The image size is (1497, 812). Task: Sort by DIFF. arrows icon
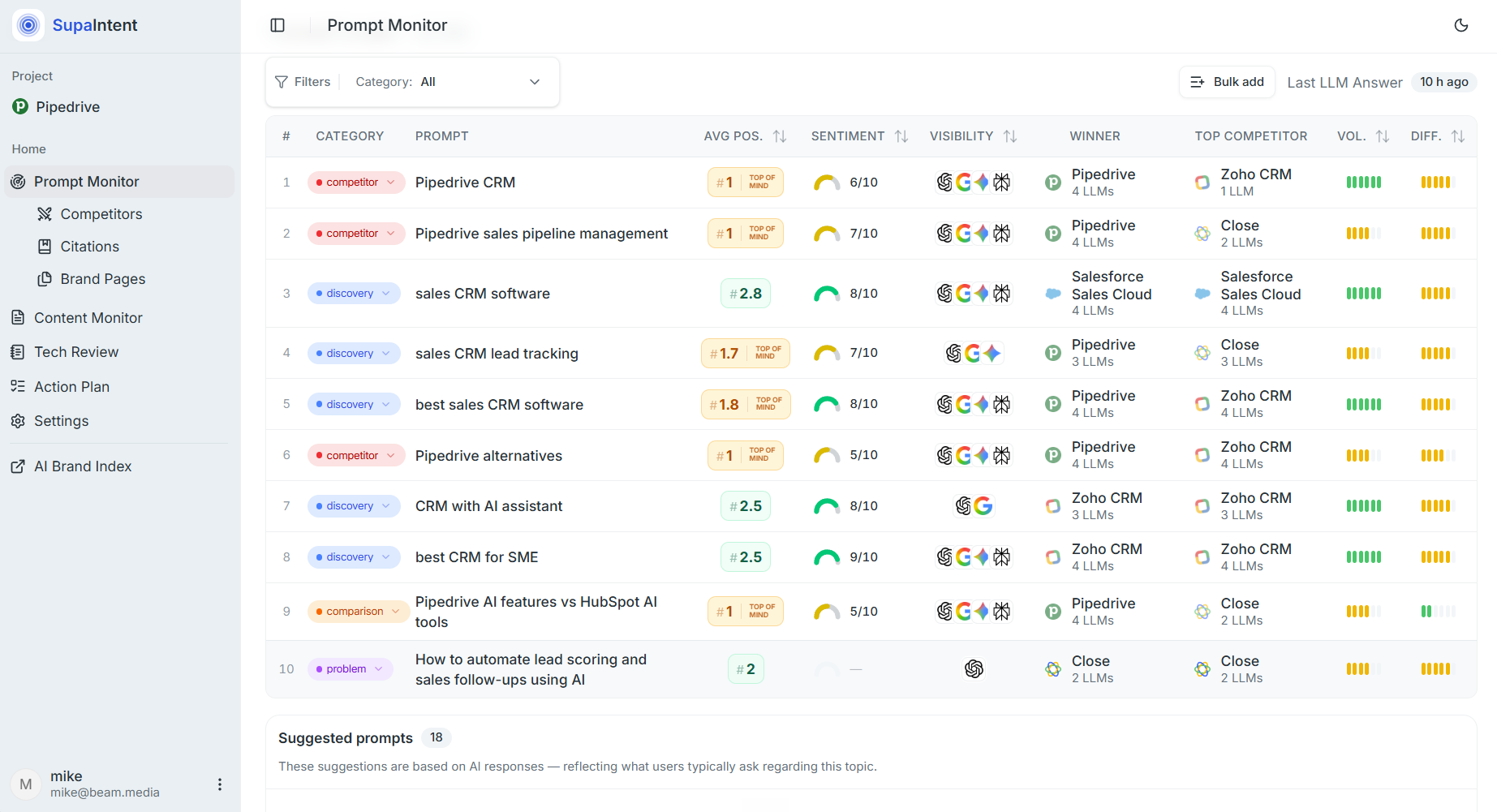pyautogui.click(x=1458, y=136)
